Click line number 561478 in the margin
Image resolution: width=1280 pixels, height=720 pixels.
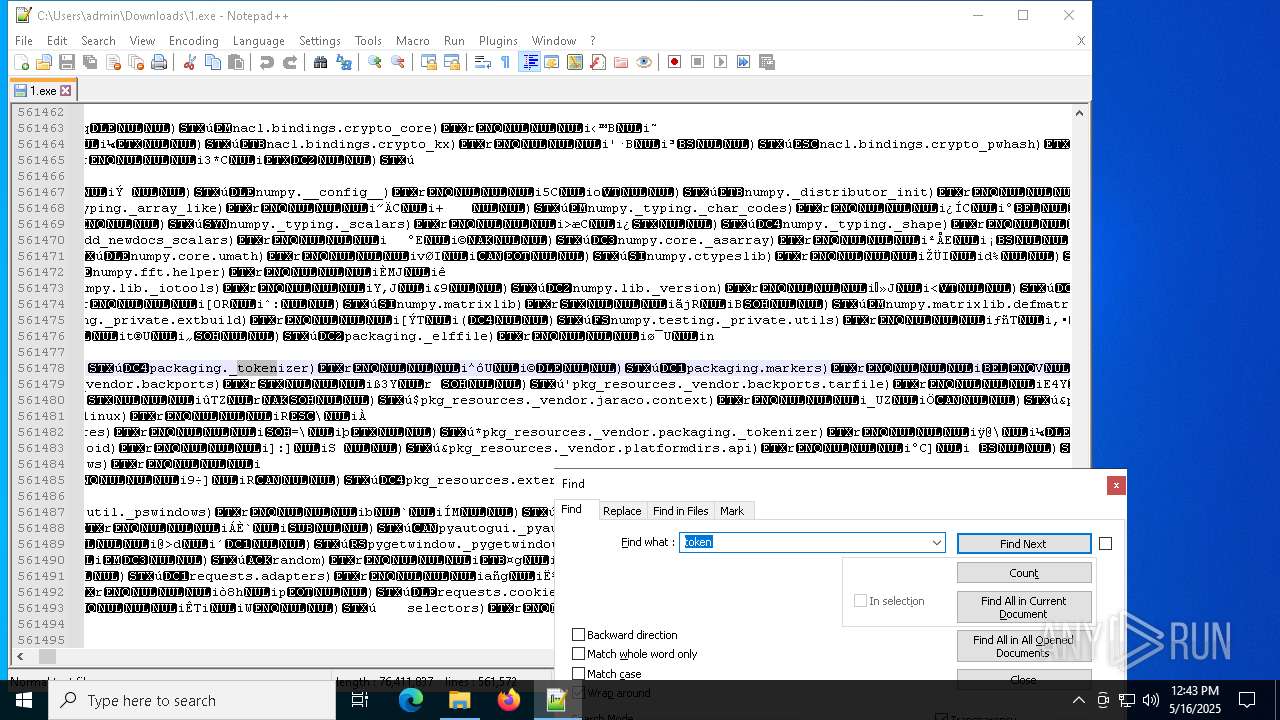(x=40, y=368)
